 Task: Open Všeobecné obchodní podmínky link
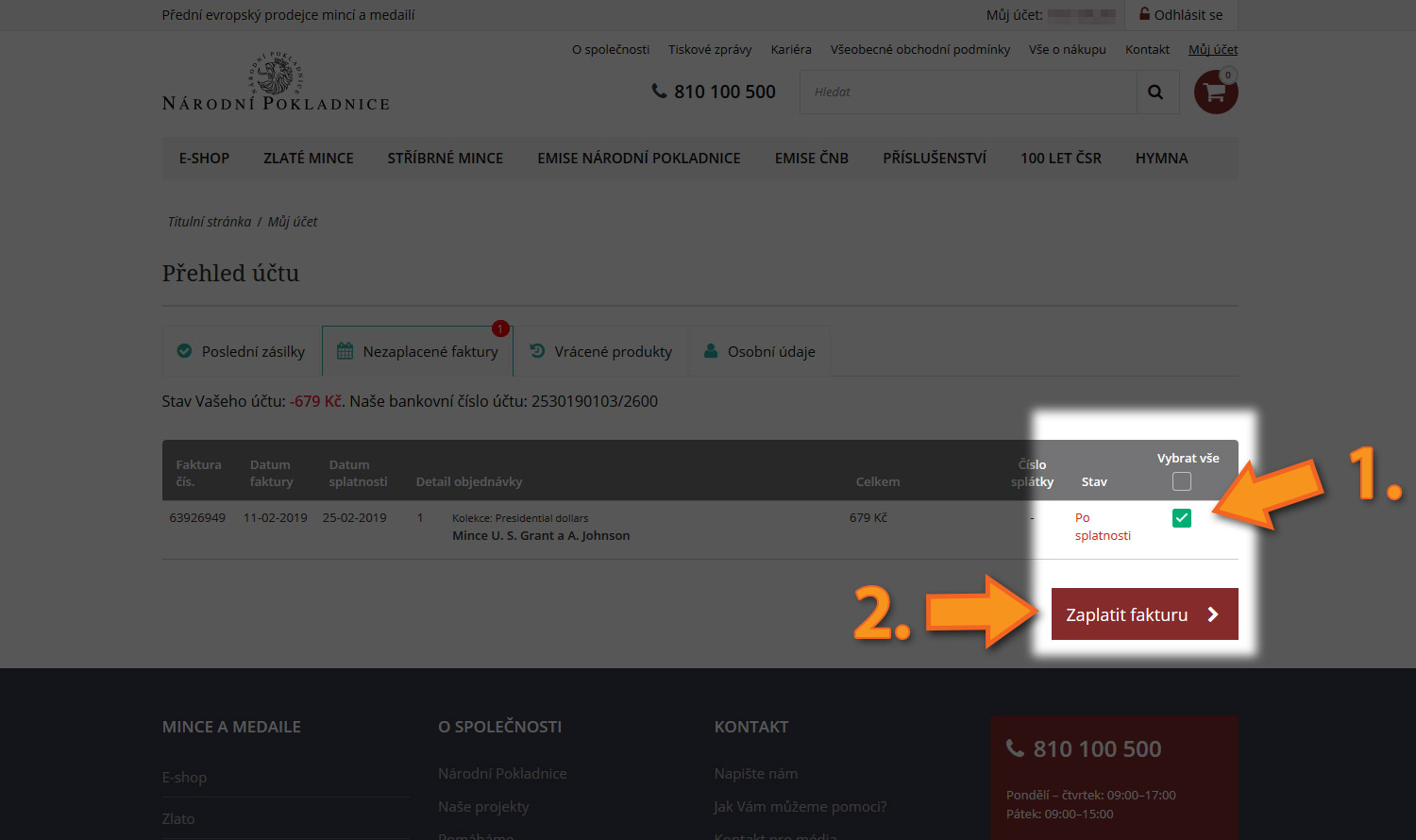click(920, 49)
